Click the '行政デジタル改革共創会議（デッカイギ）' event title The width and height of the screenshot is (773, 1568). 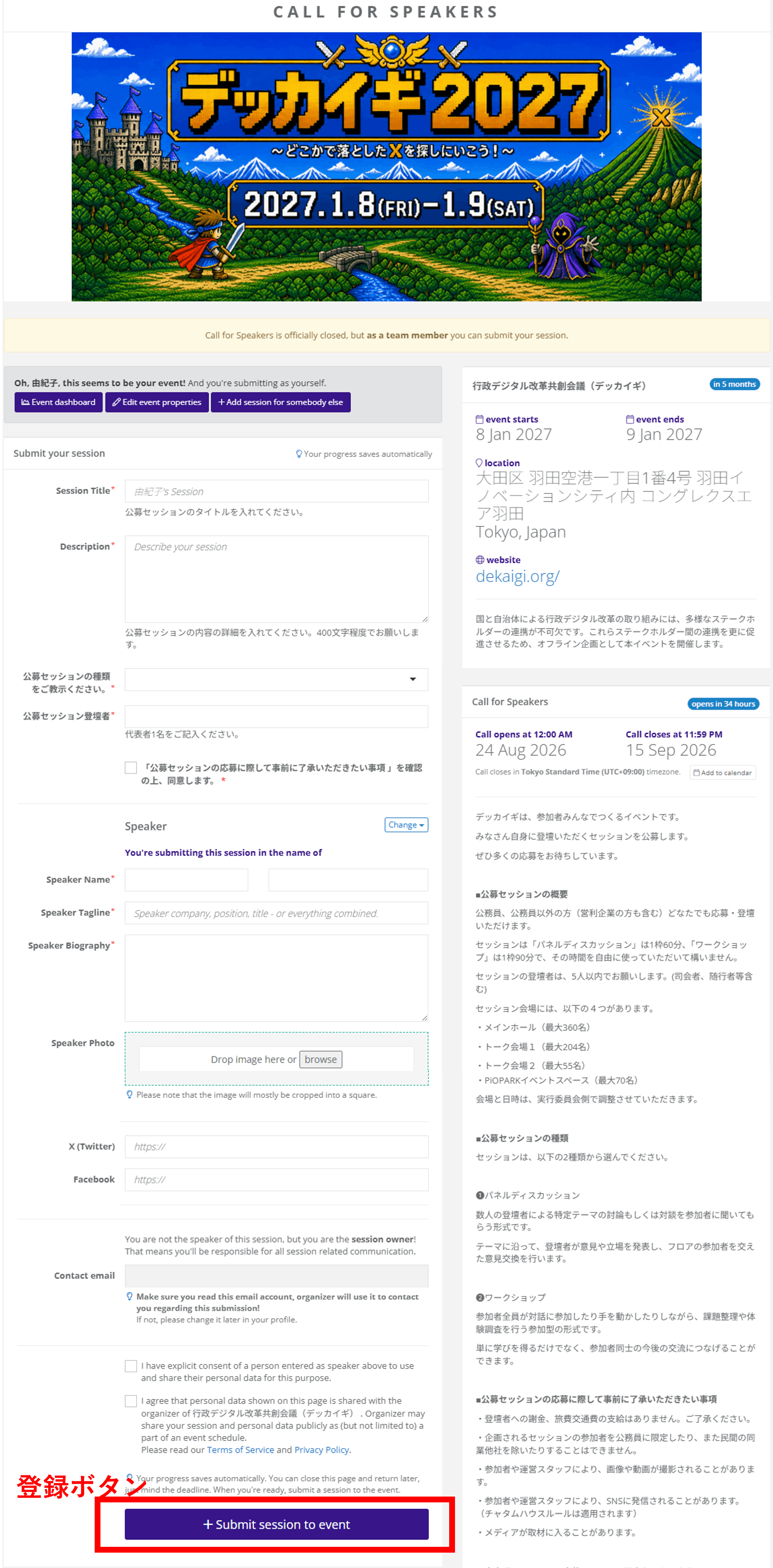click(559, 386)
